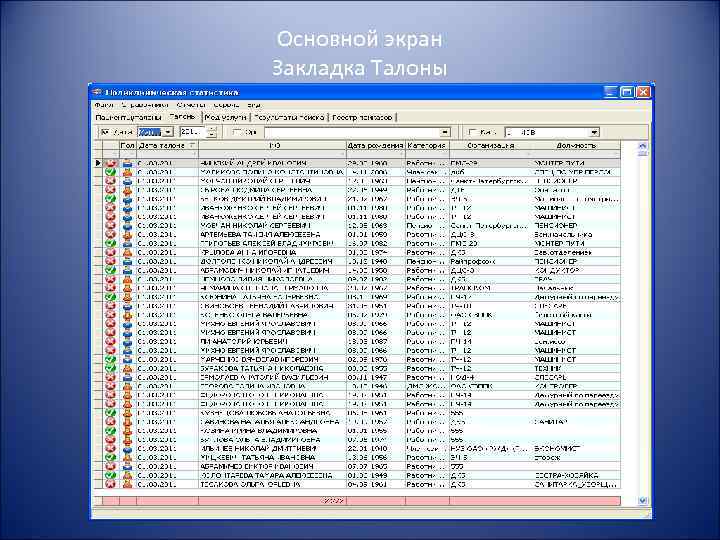Click red cross icon in ИЛЬИЧЕВ НИКОЛАЙ row
This screenshot has height=540, width=720.
pyautogui.click(x=110, y=449)
